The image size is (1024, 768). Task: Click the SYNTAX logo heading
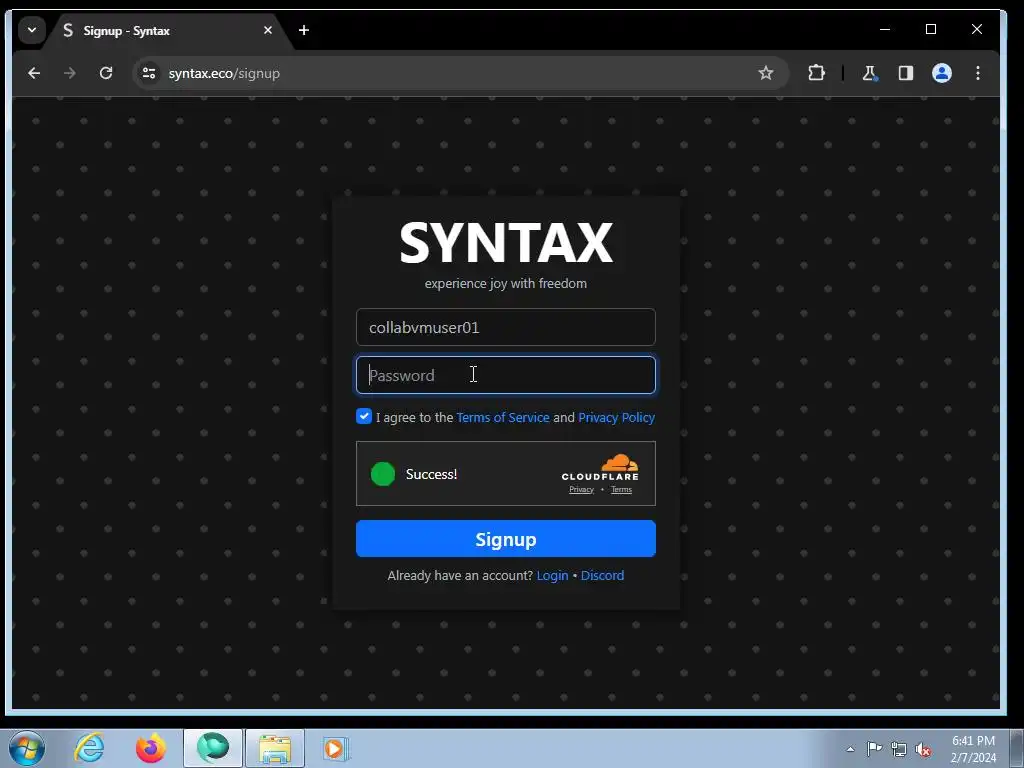(505, 243)
